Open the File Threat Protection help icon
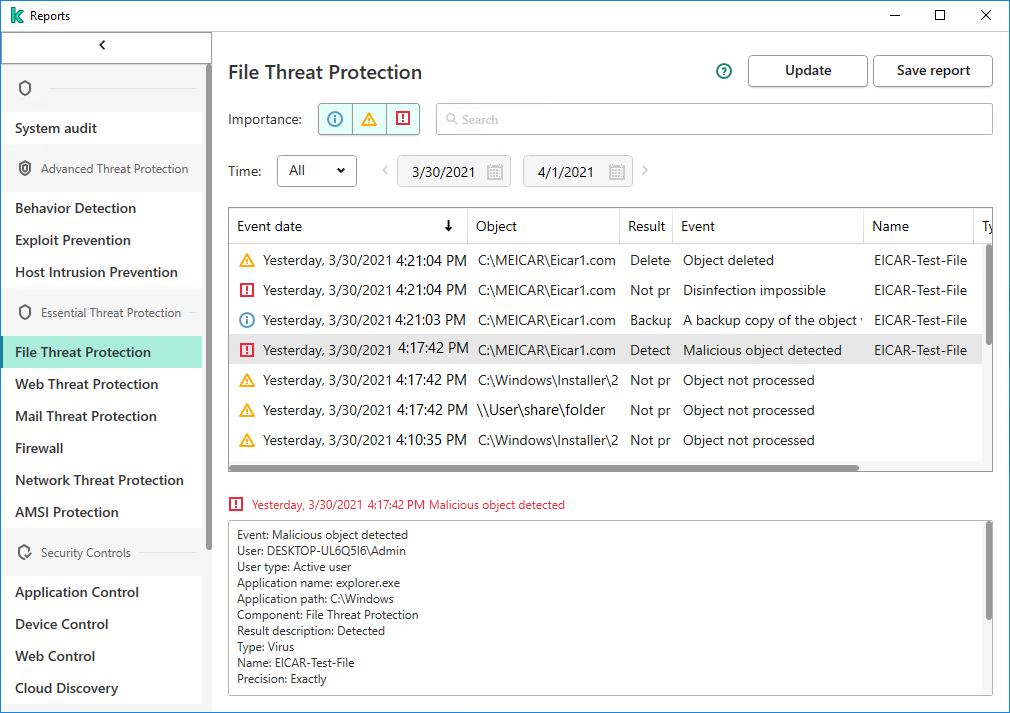The image size is (1010, 713). pos(723,71)
